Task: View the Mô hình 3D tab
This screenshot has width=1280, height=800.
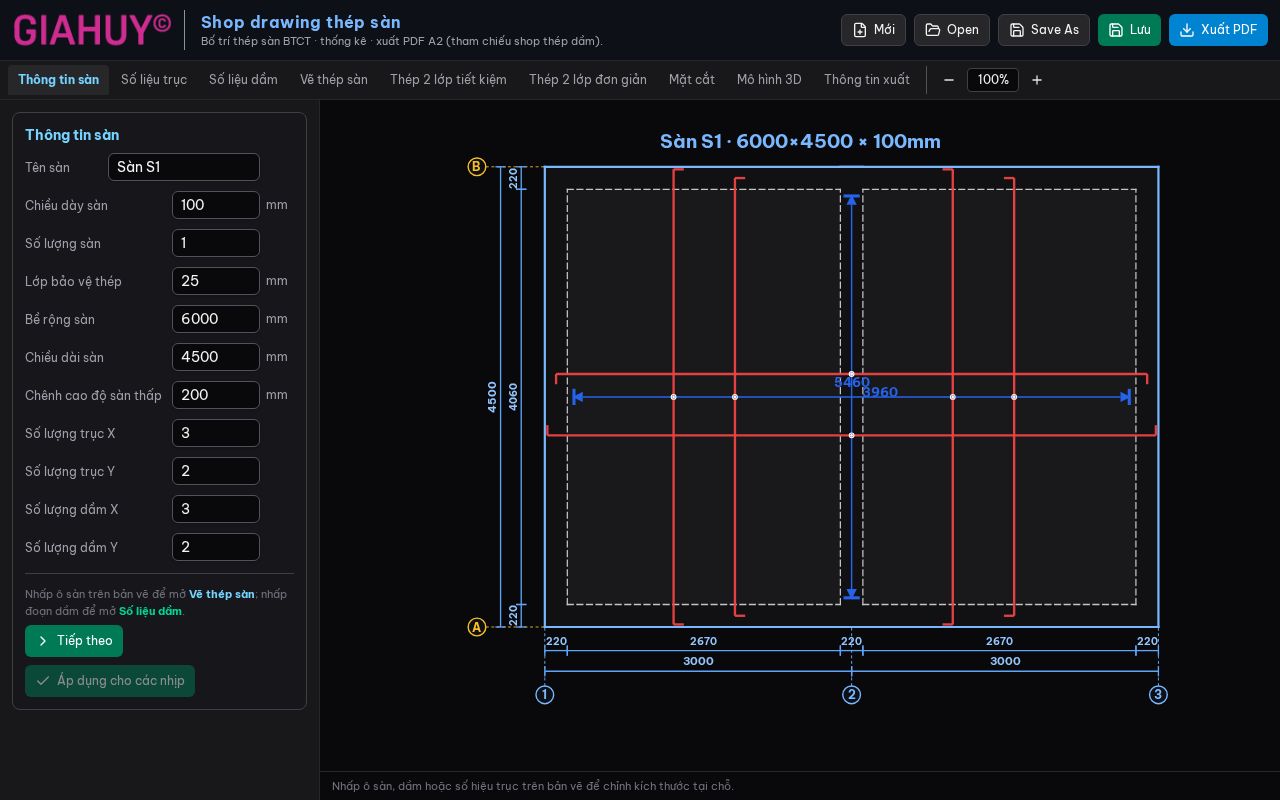Action: coord(769,80)
